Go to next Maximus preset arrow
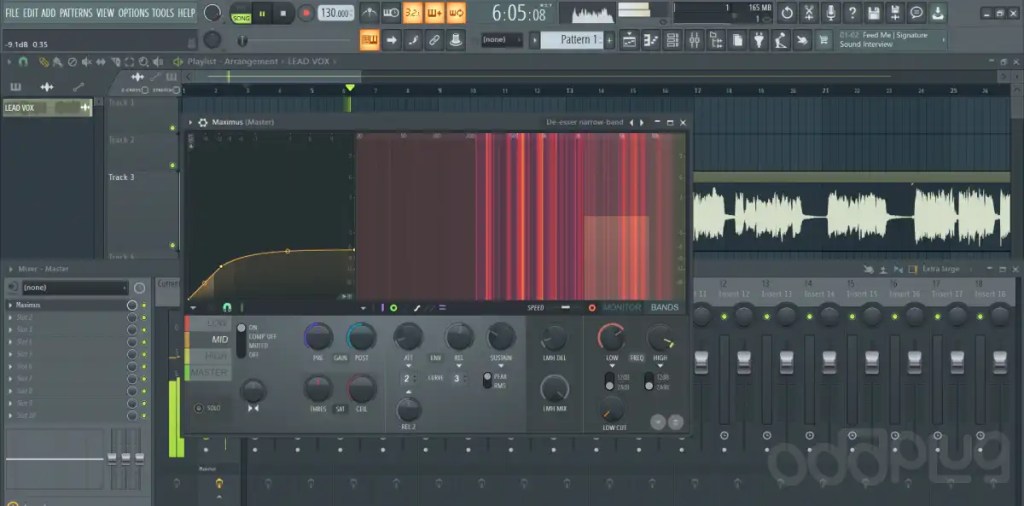This screenshot has height=506, width=1024. 642,123
